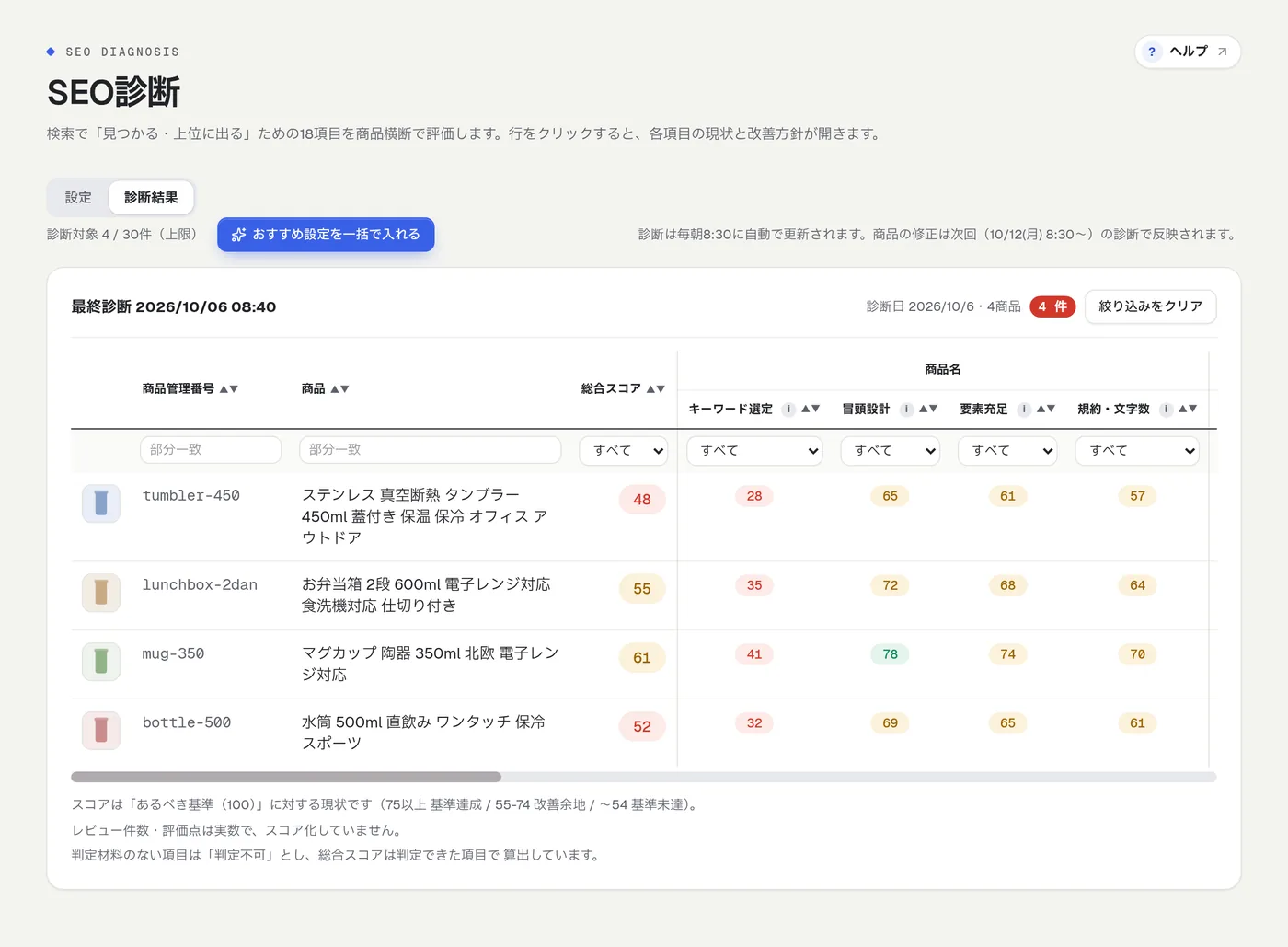Sort by 要素充足 column arrows
Viewport: 1288px width, 947px height.
pyautogui.click(x=1046, y=409)
